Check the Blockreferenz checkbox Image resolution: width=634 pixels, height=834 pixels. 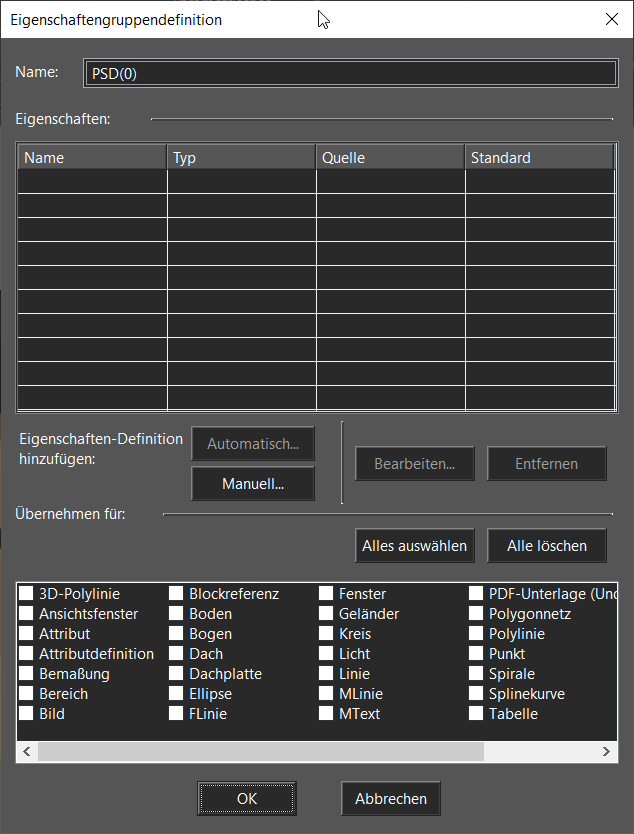tap(177, 594)
